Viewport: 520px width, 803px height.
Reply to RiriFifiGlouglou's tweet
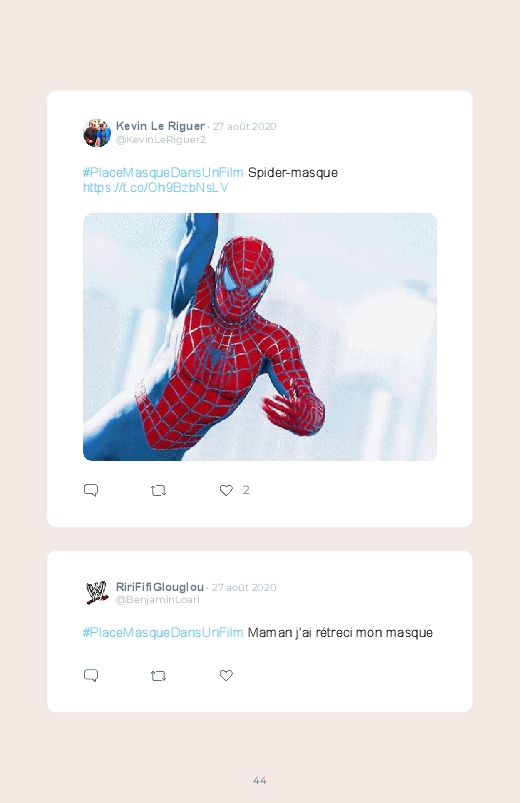coord(91,675)
